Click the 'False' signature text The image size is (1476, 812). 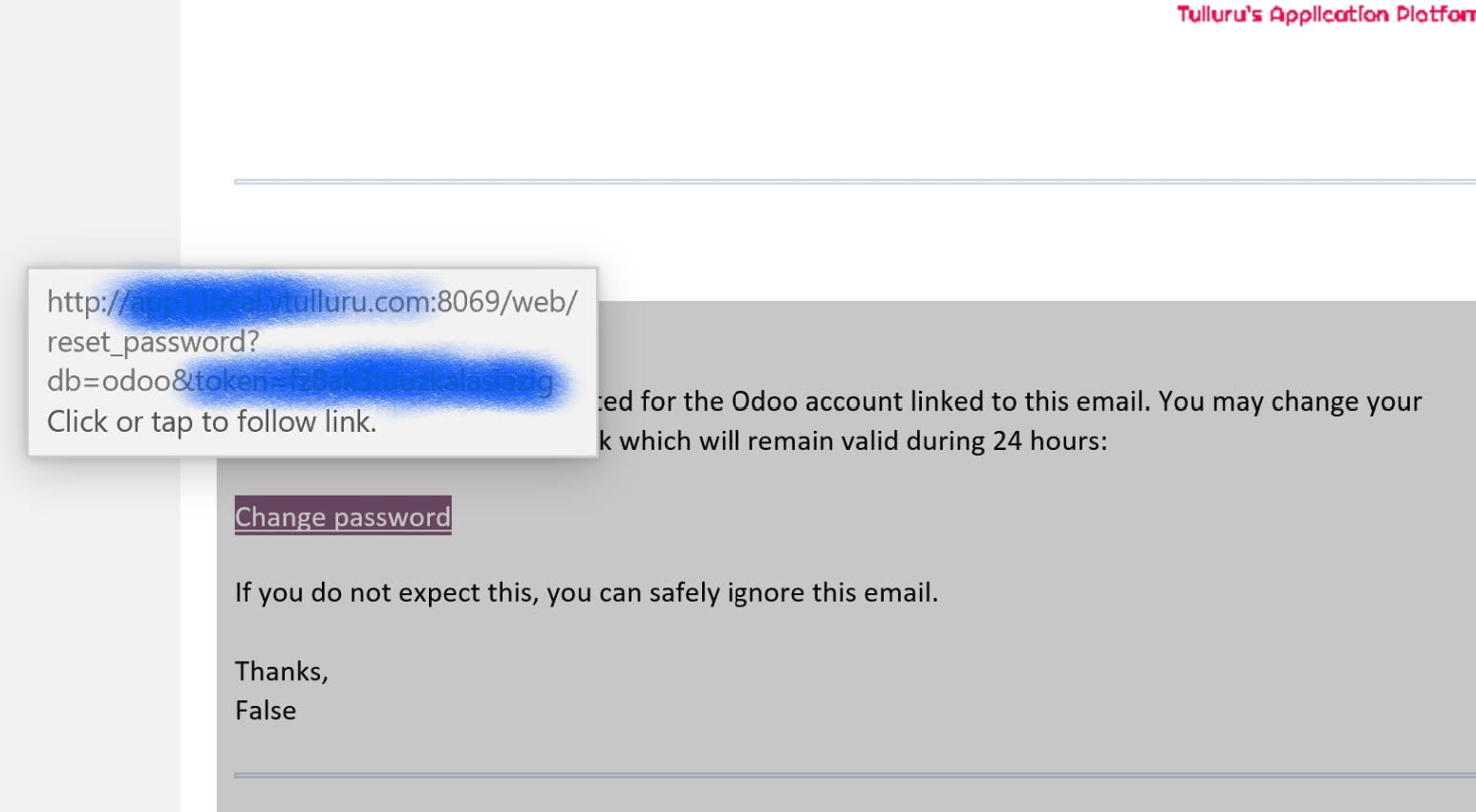pos(266,711)
